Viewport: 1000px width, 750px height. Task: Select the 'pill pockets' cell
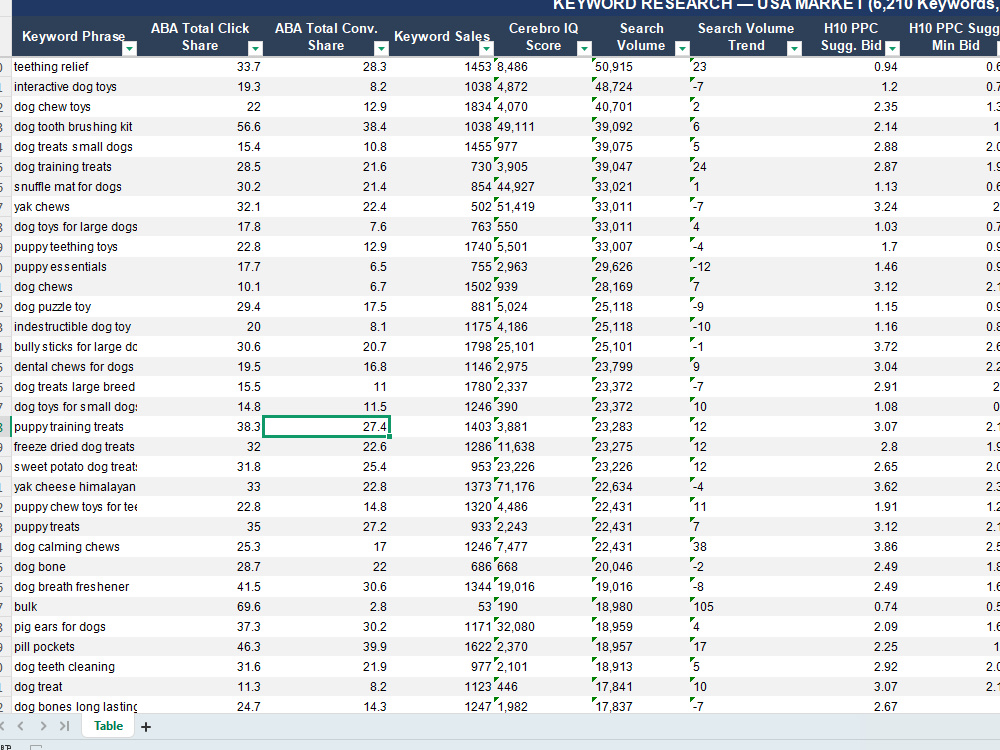pos(74,647)
